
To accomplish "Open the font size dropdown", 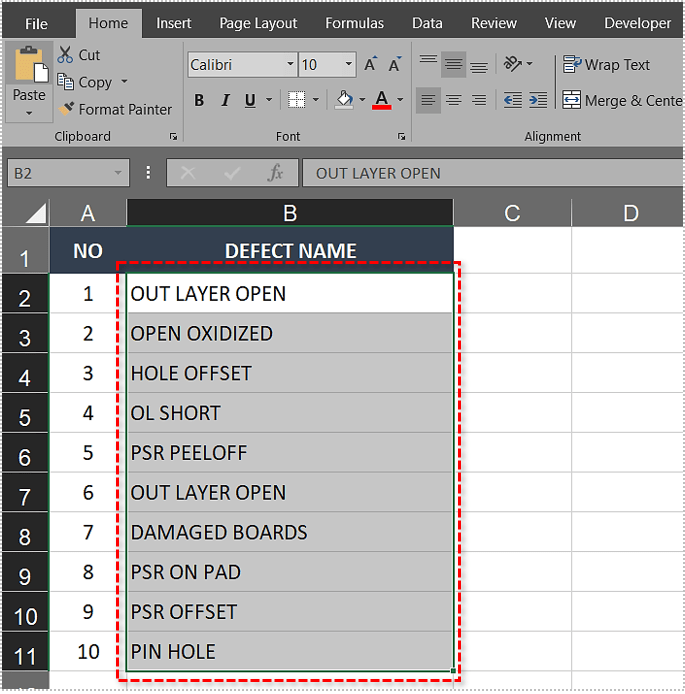I will (x=349, y=65).
